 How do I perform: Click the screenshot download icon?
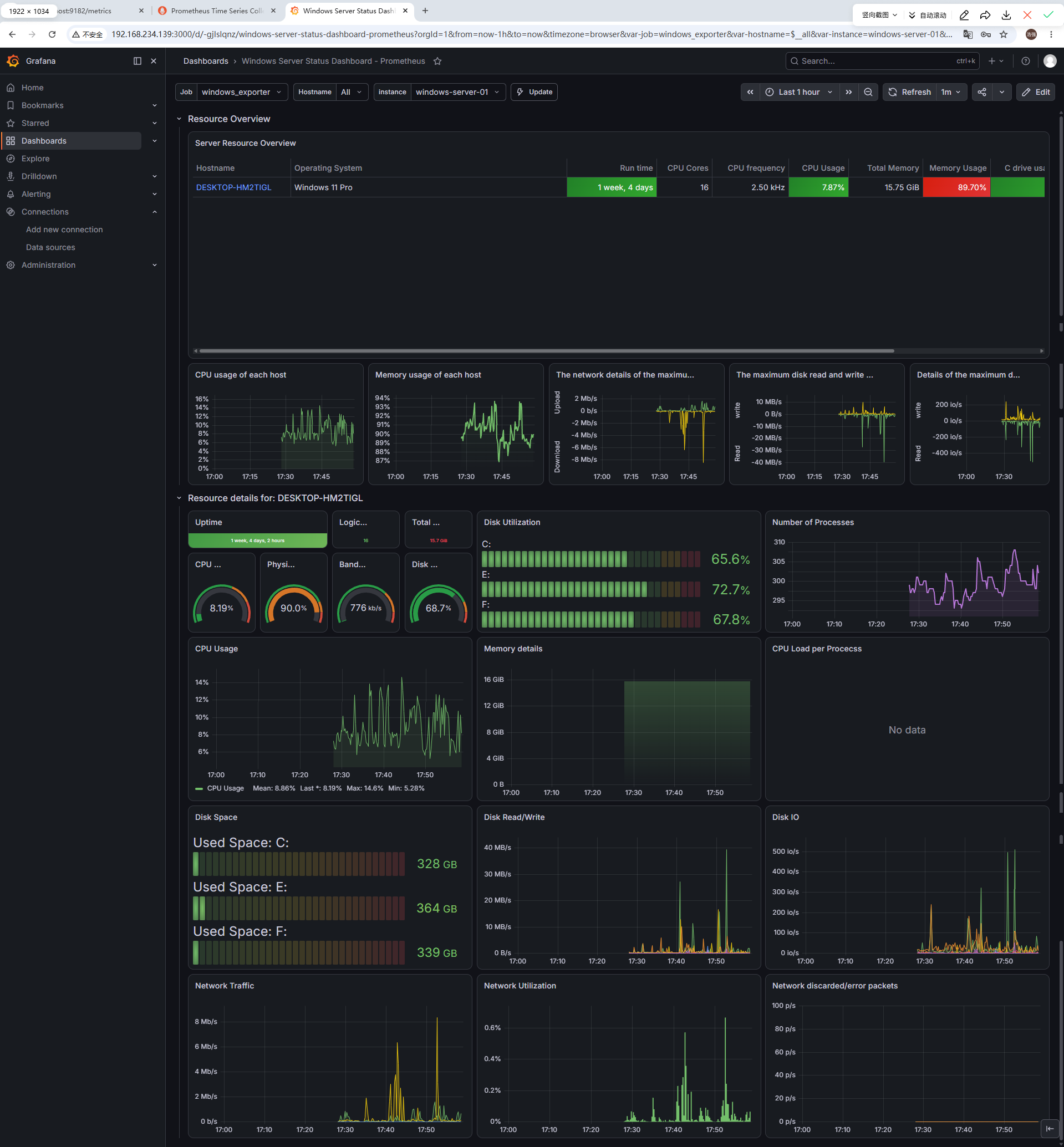[1006, 15]
